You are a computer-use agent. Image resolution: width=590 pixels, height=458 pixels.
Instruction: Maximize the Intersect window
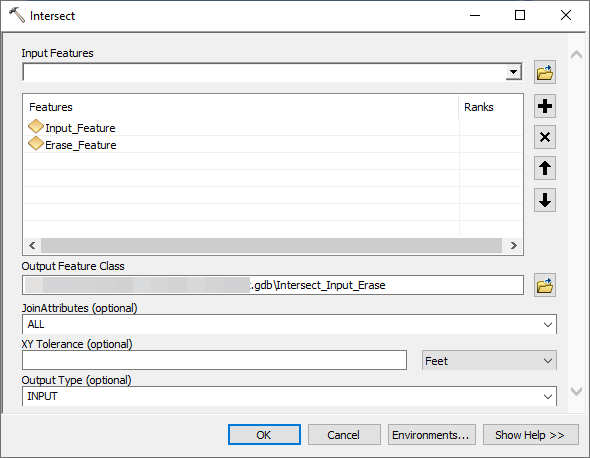point(520,15)
